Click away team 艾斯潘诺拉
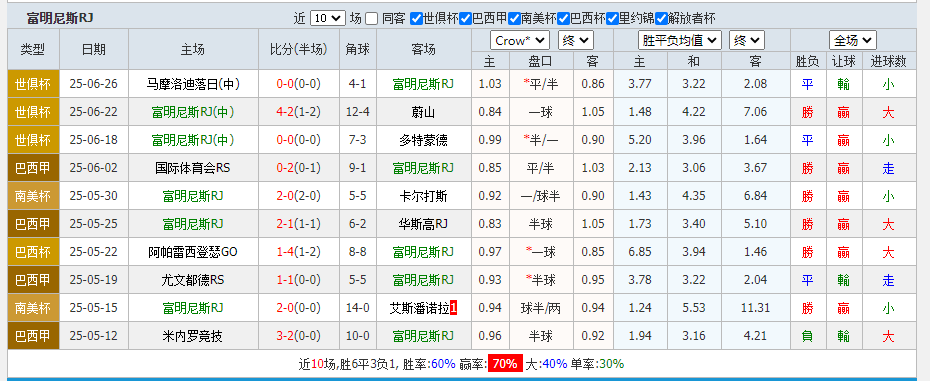The height and width of the screenshot is (381, 930). tap(419, 308)
